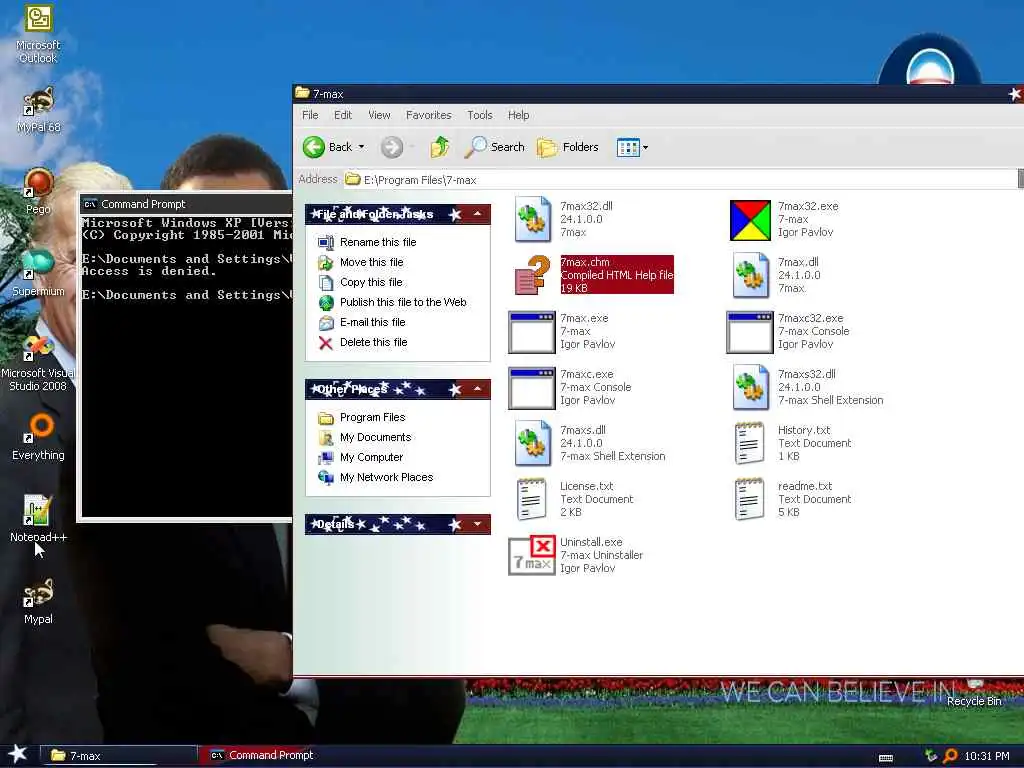This screenshot has height=768, width=1024.
Task: Select the 7maxs.dll shell extension icon
Action: 532,443
